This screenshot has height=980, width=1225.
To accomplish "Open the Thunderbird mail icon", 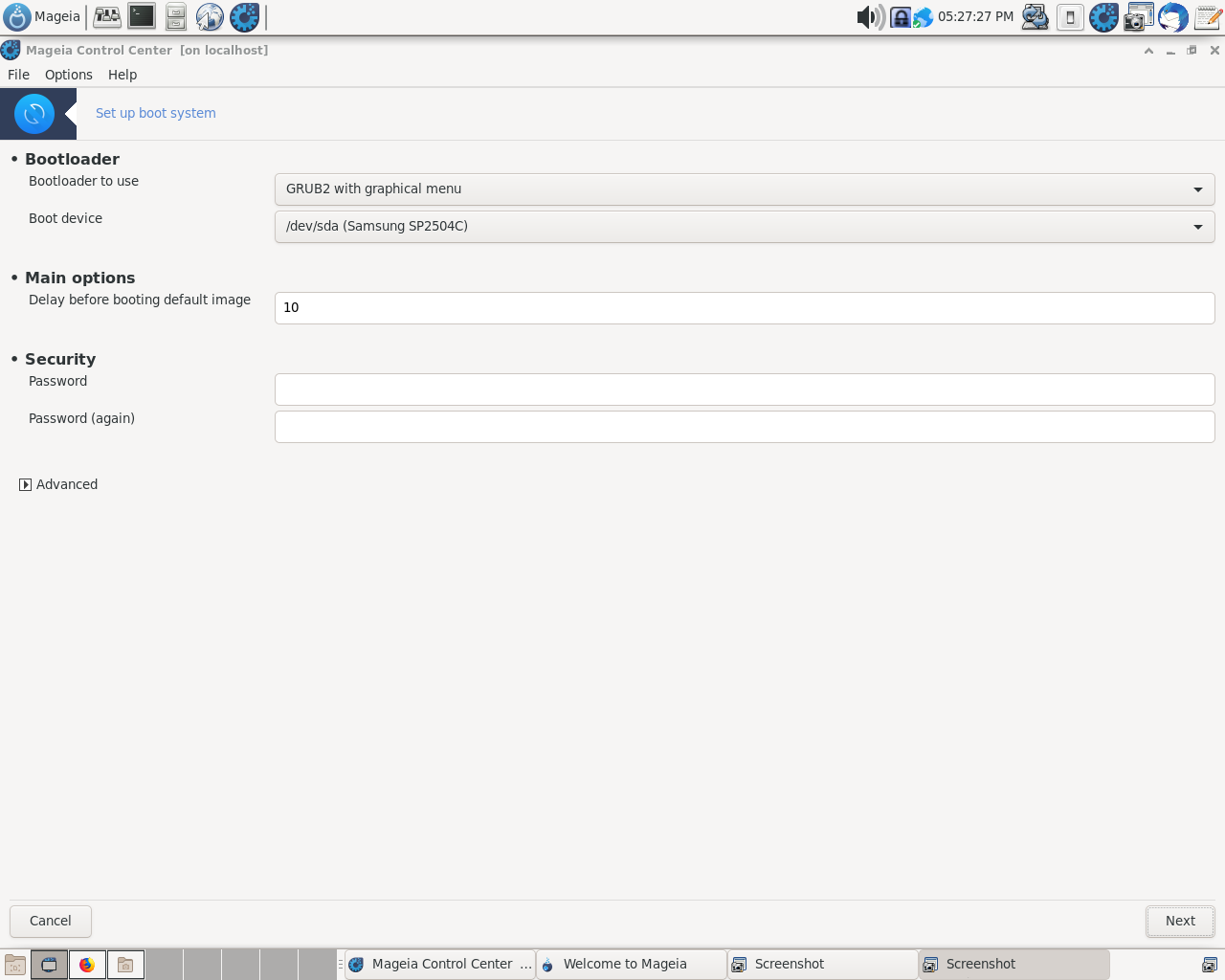I will tap(1173, 16).
